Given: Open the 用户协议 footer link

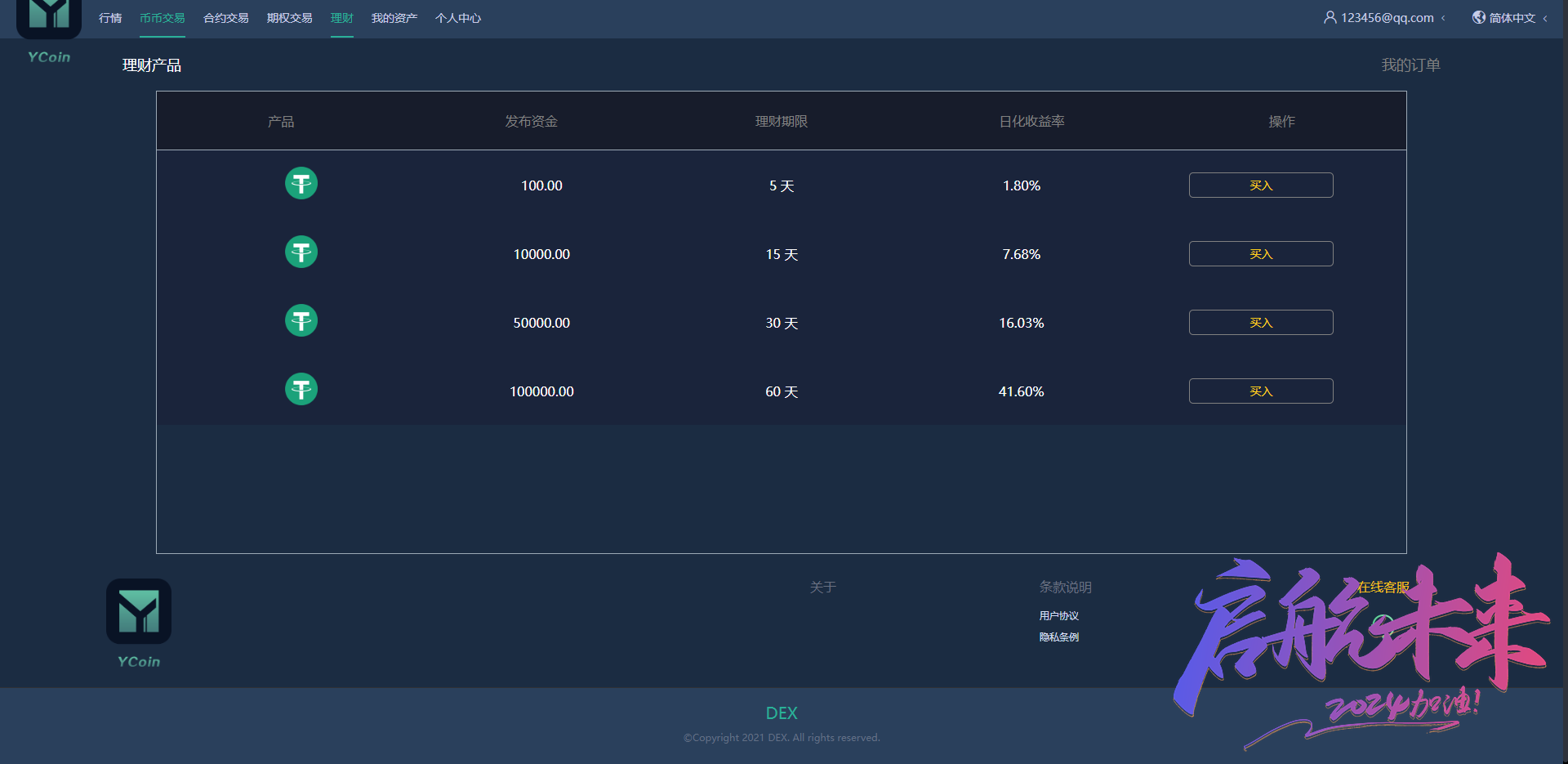Looking at the screenshot, I should (x=1058, y=616).
